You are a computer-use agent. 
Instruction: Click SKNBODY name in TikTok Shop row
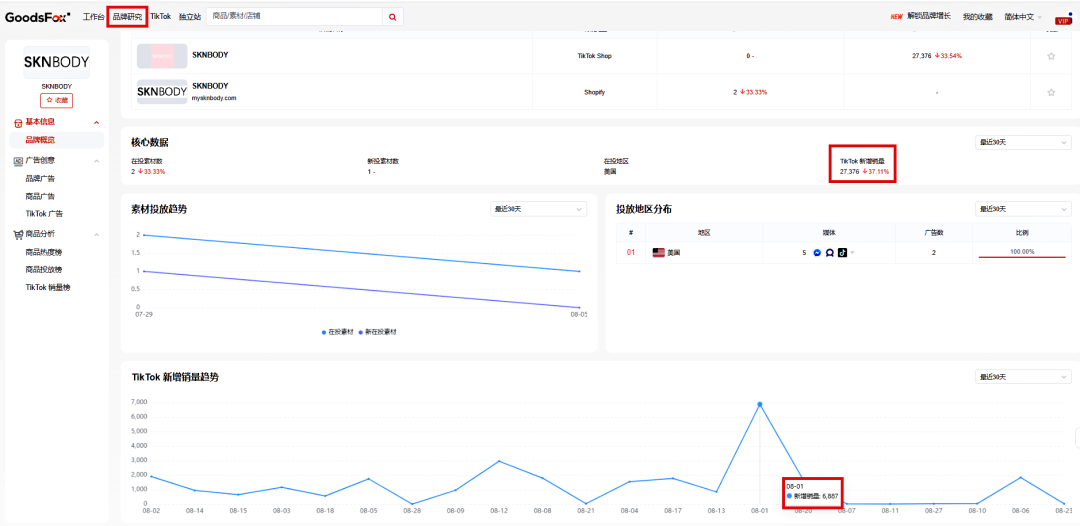[210, 54]
